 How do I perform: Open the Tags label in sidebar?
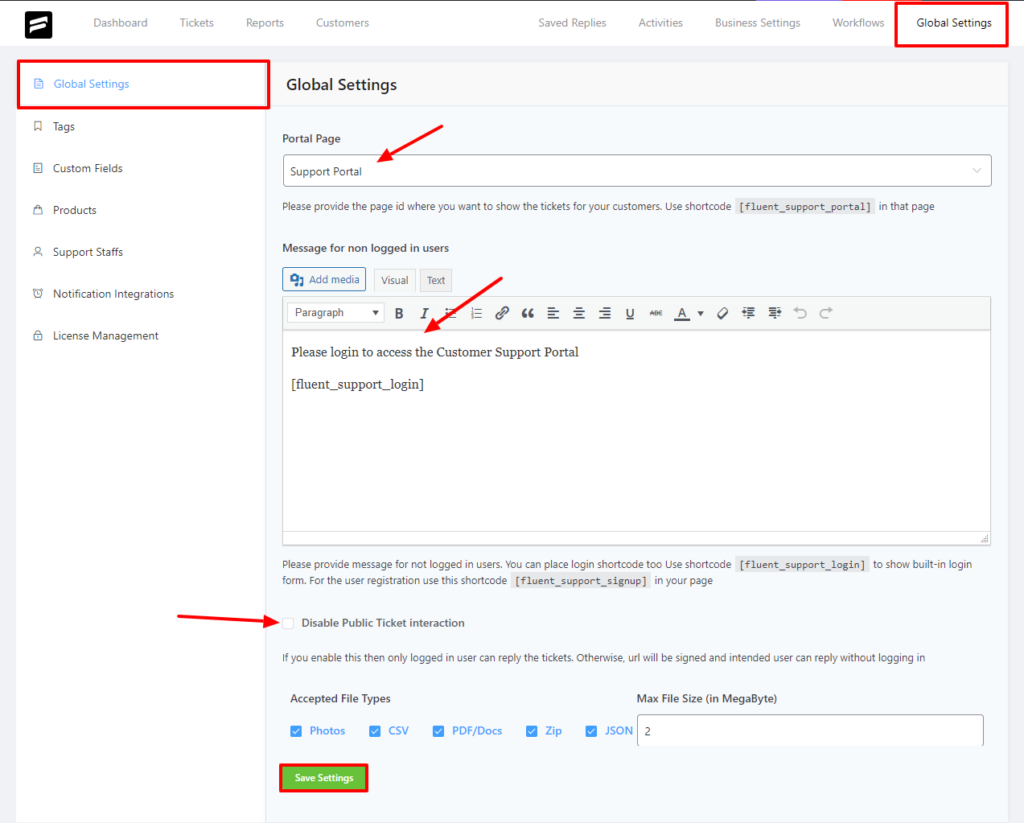click(63, 127)
